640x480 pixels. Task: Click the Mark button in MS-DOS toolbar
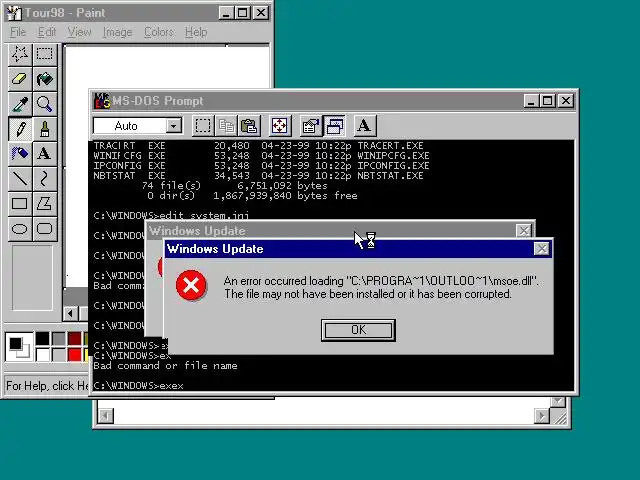pyautogui.click(x=203, y=126)
